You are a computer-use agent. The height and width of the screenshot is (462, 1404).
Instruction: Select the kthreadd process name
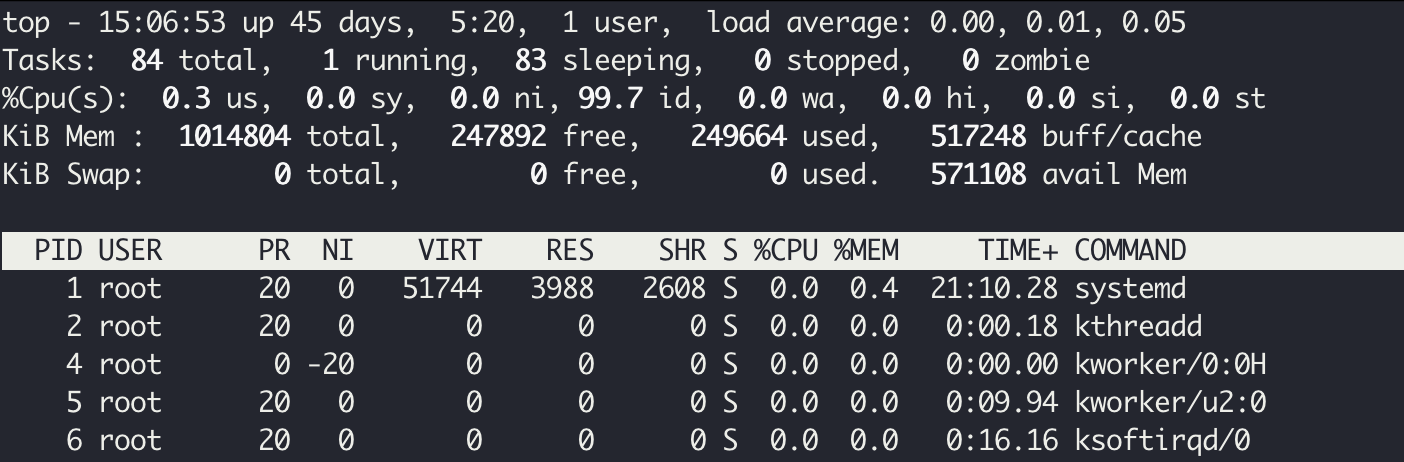click(x=1138, y=327)
